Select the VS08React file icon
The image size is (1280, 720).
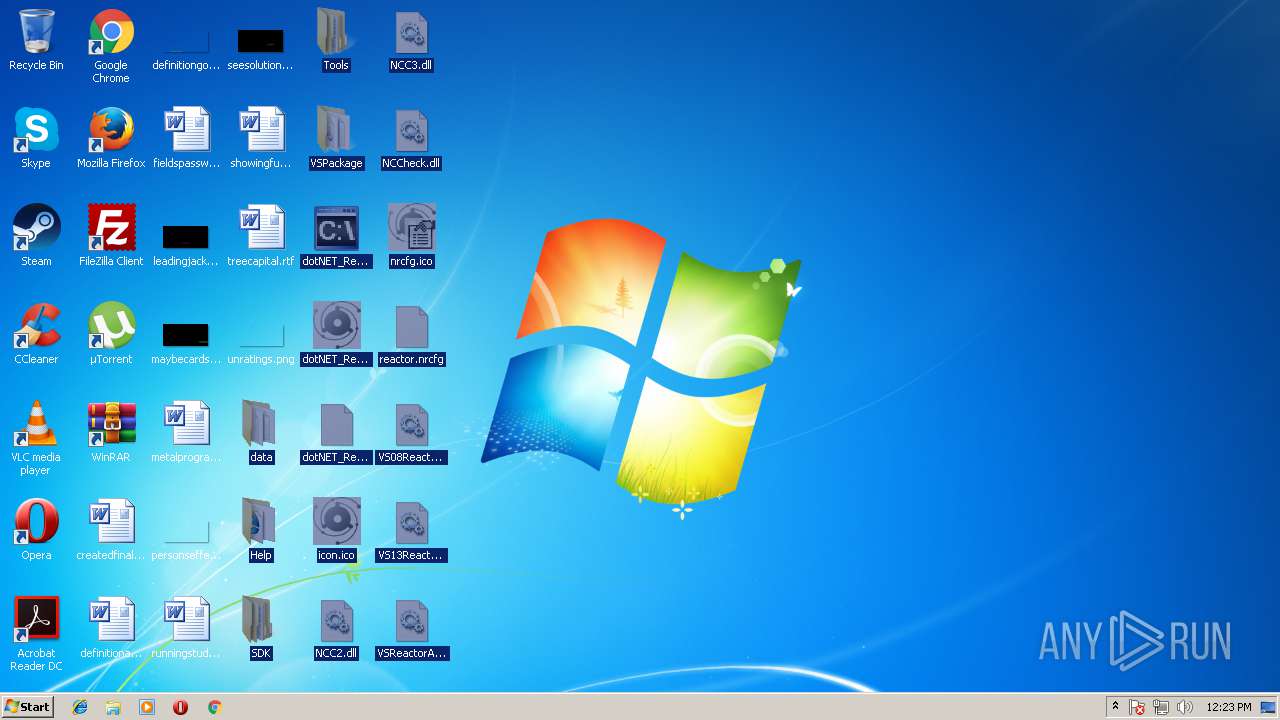pyautogui.click(x=411, y=433)
